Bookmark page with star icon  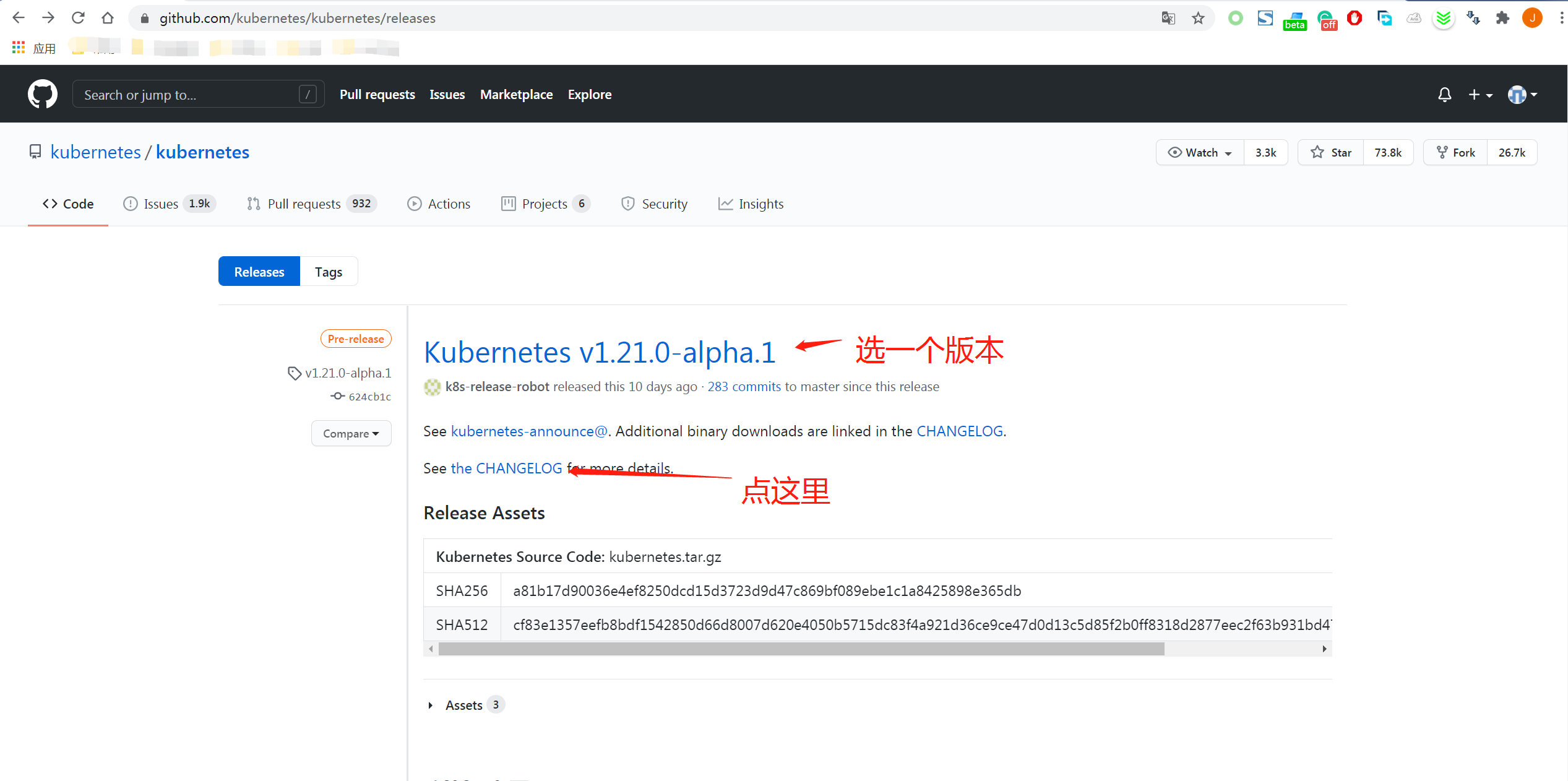1198,18
